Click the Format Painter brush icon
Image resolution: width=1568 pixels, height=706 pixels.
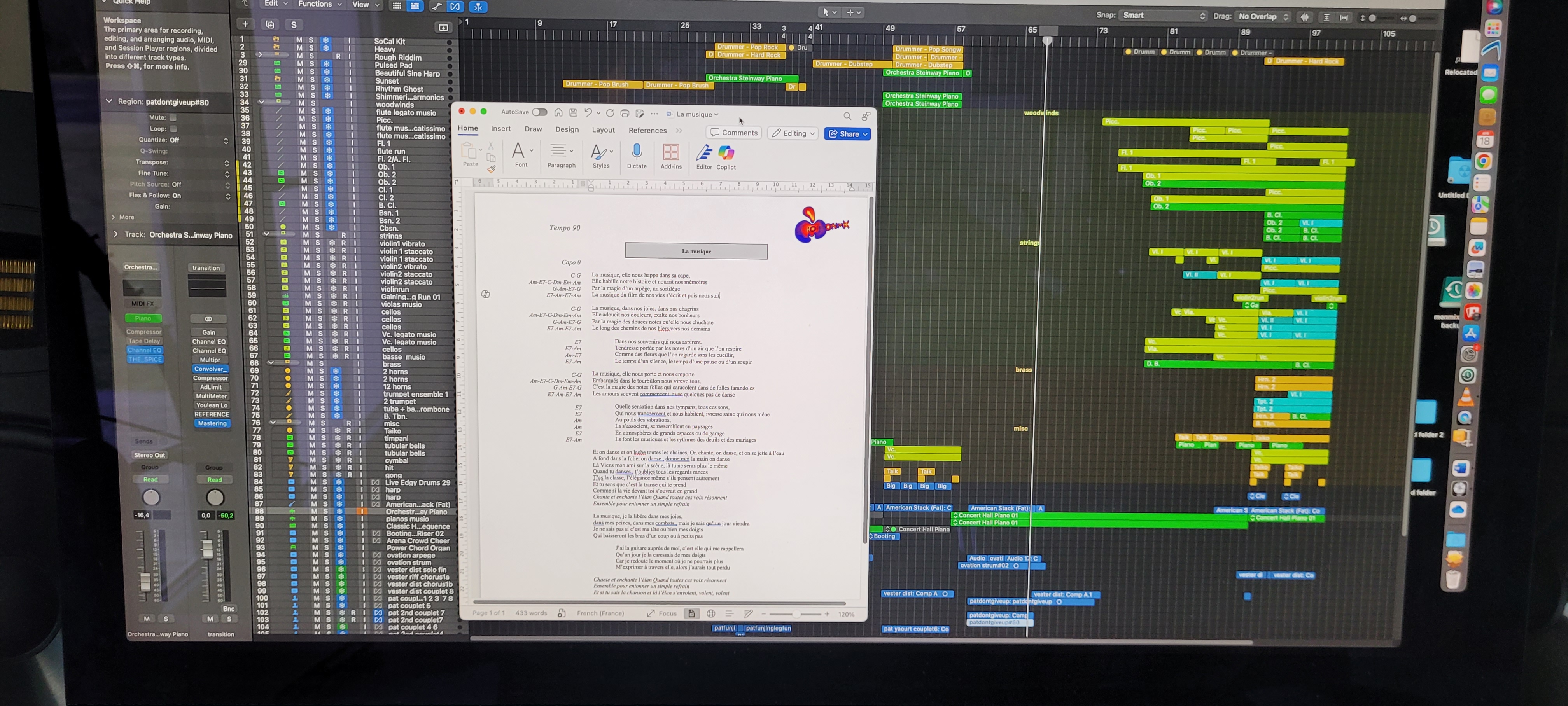pyautogui.click(x=491, y=169)
